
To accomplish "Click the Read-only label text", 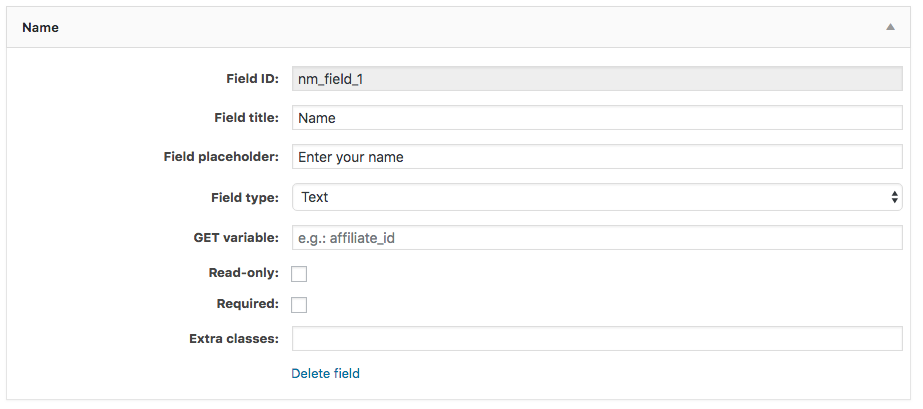I will [x=244, y=273].
